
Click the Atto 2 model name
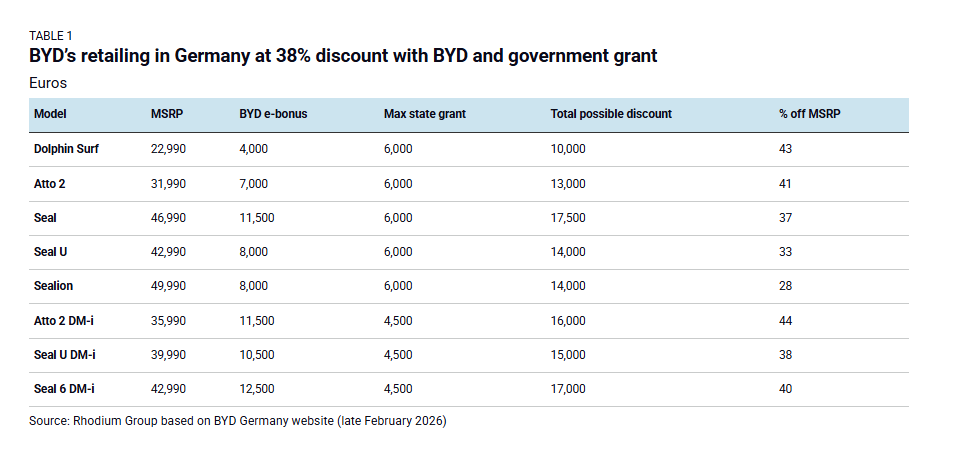(50, 184)
